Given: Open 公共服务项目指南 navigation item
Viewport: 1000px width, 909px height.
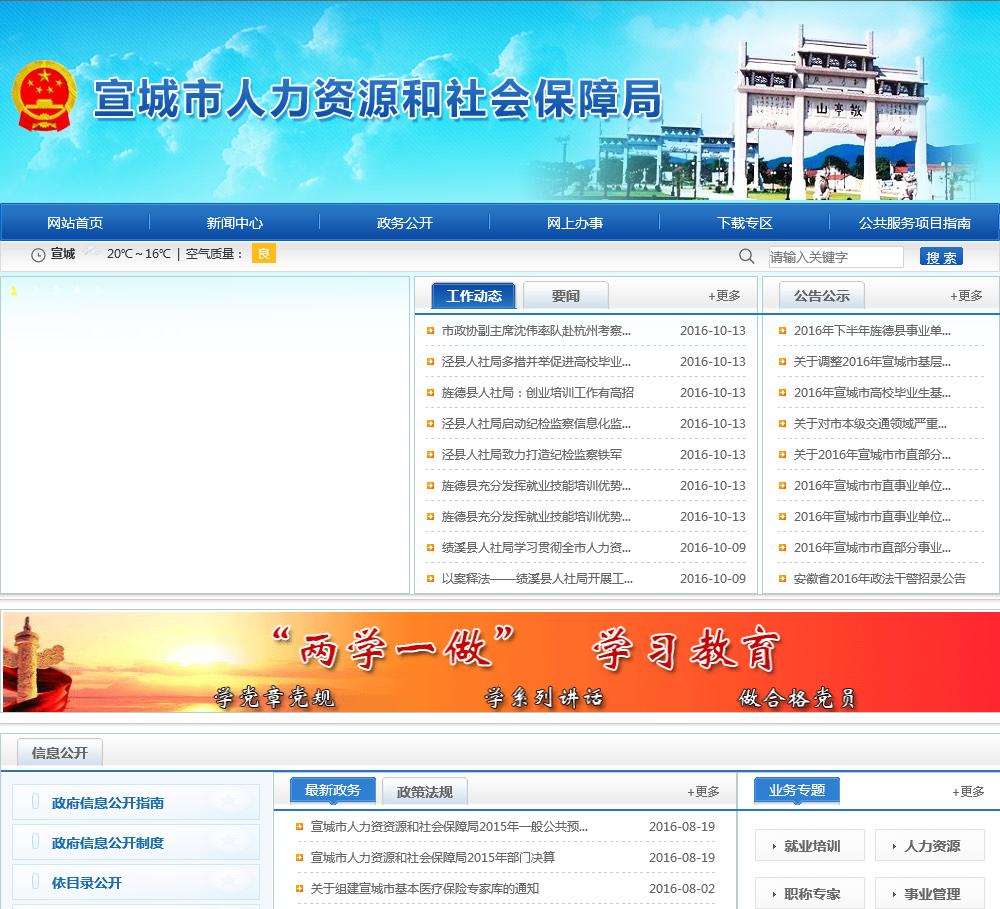Looking at the screenshot, I should [x=915, y=223].
